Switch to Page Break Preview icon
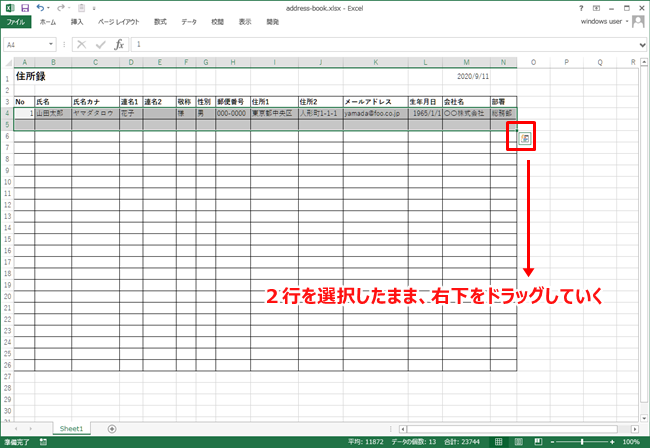Screen dimensions: 650x448 point(538,442)
